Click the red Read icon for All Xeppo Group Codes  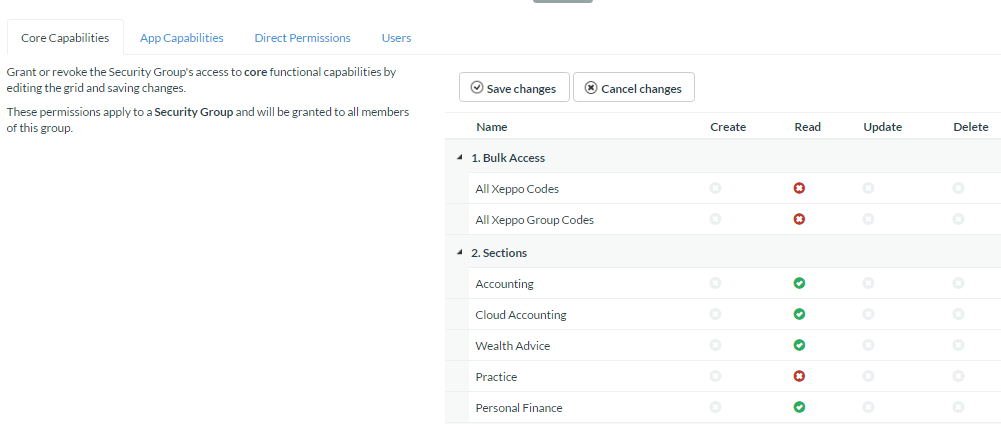[799, 219]
